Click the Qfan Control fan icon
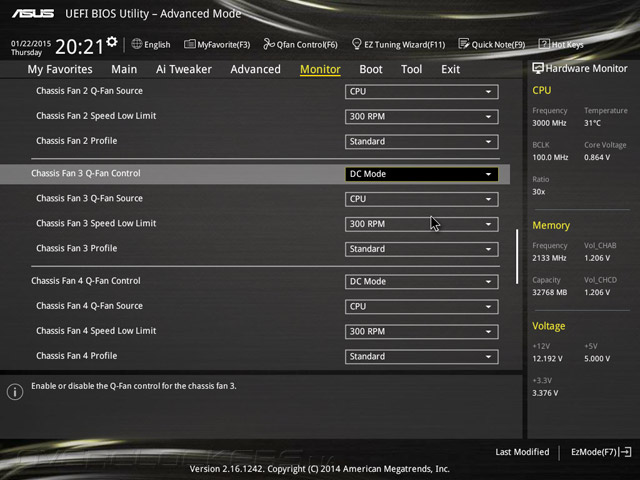 269,44
